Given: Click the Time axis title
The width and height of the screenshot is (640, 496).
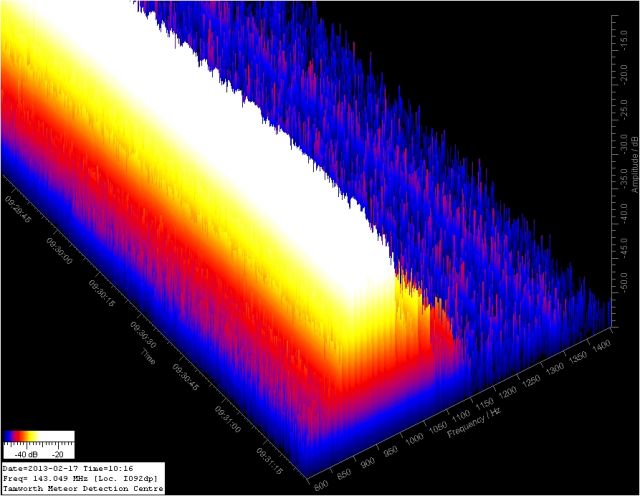Looking at the screenshot, I should (x=148, y=354).
